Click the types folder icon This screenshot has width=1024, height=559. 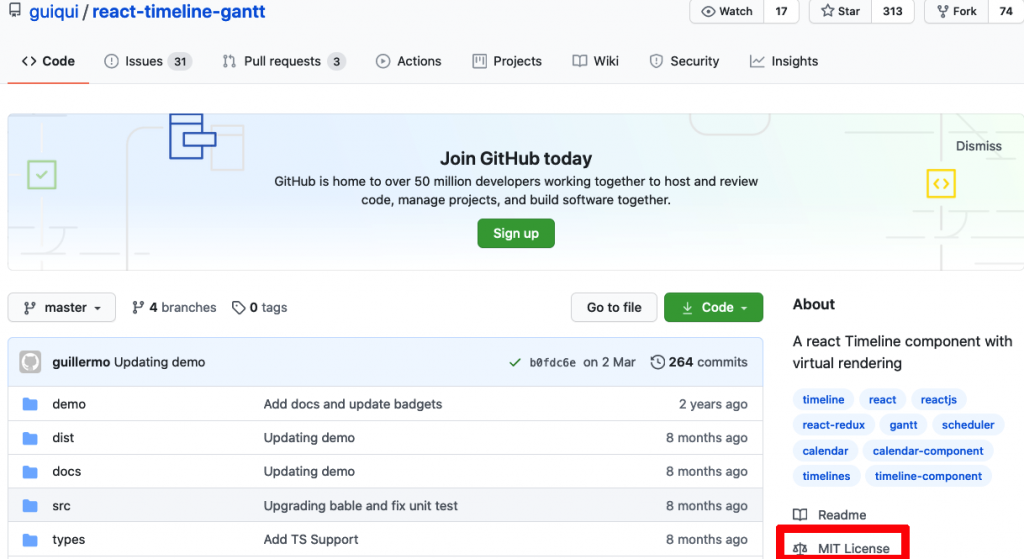point(30,539)
